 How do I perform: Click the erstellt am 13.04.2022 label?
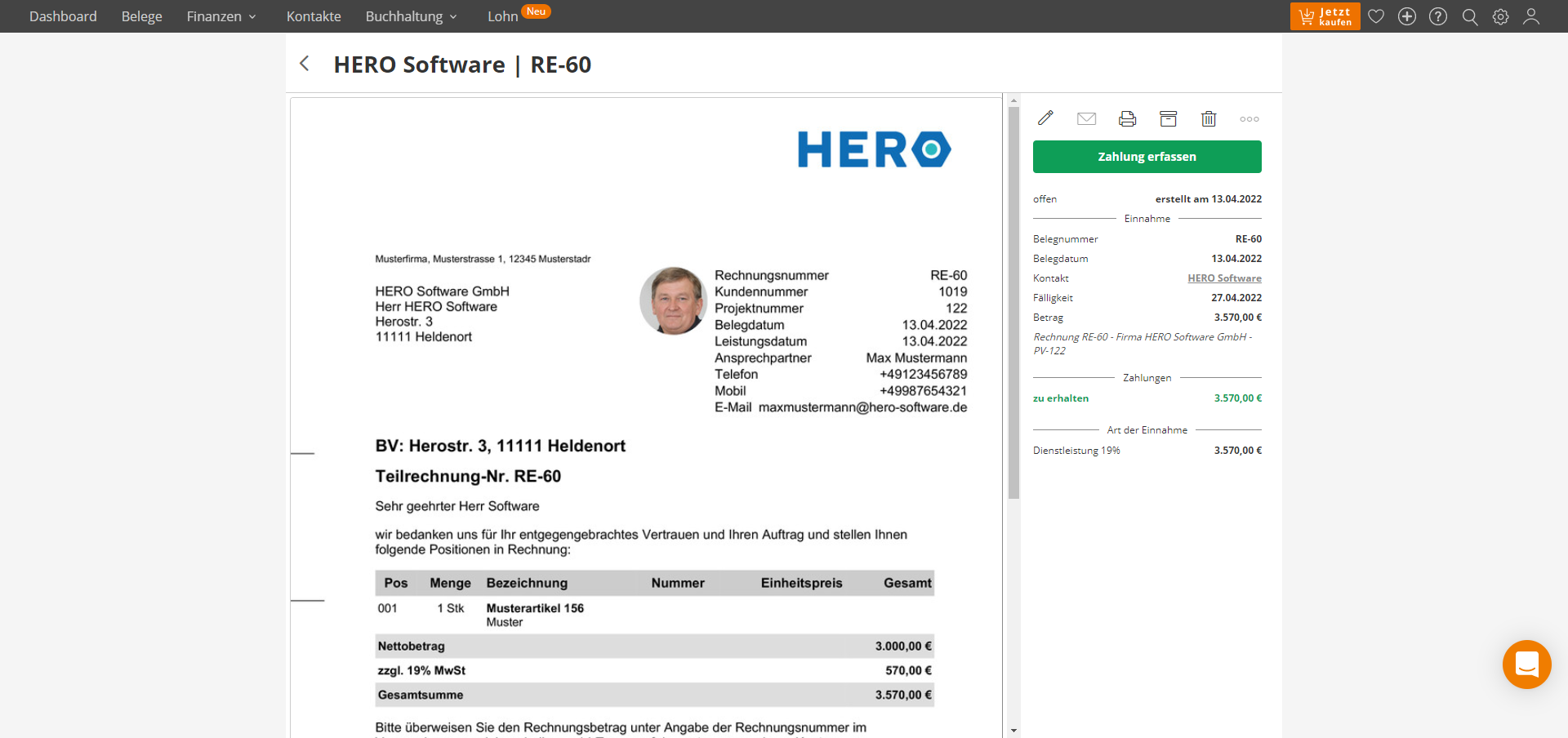(1208, 199)
